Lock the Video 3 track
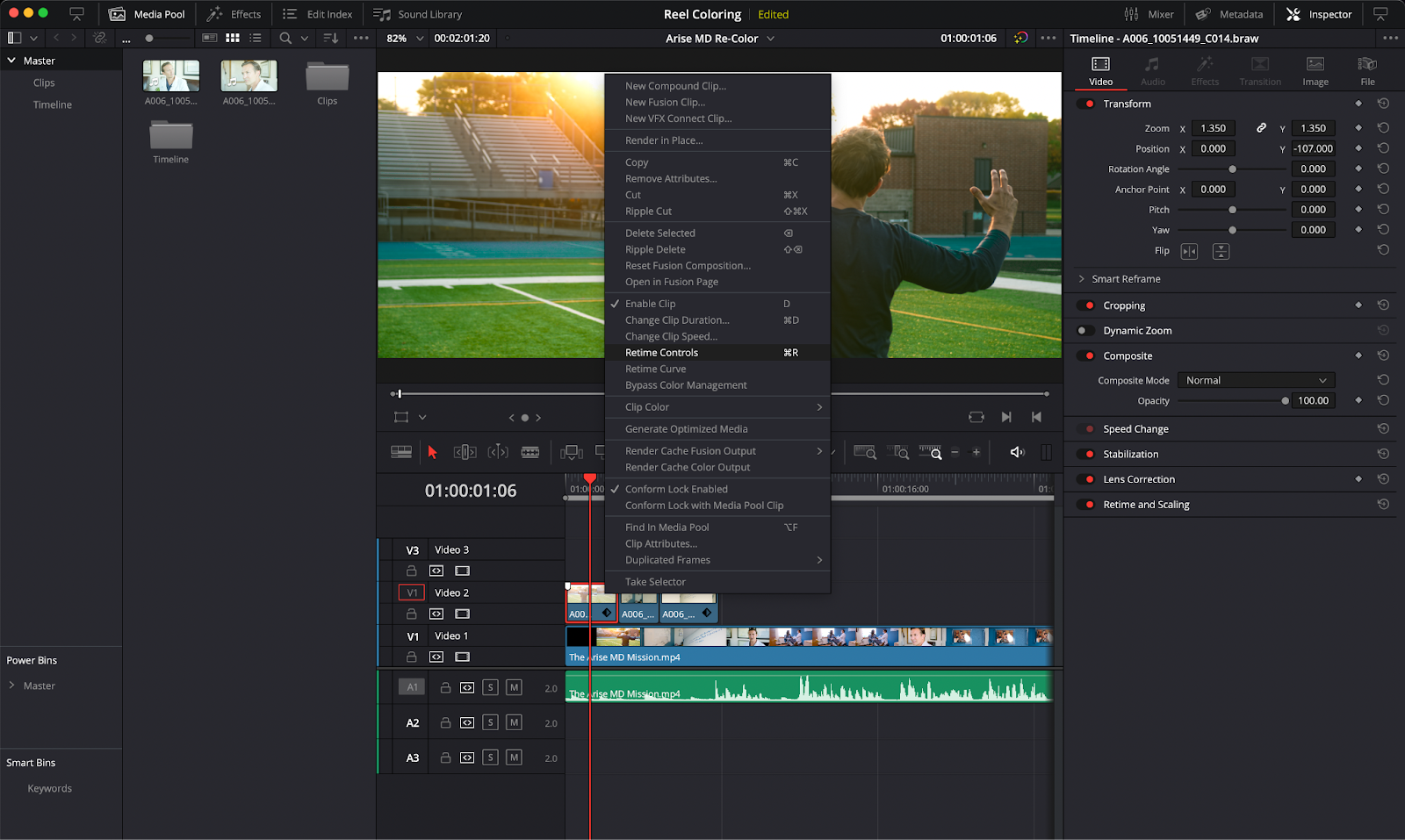Screen dimensions: 1405x840 (x=411, y=571)
